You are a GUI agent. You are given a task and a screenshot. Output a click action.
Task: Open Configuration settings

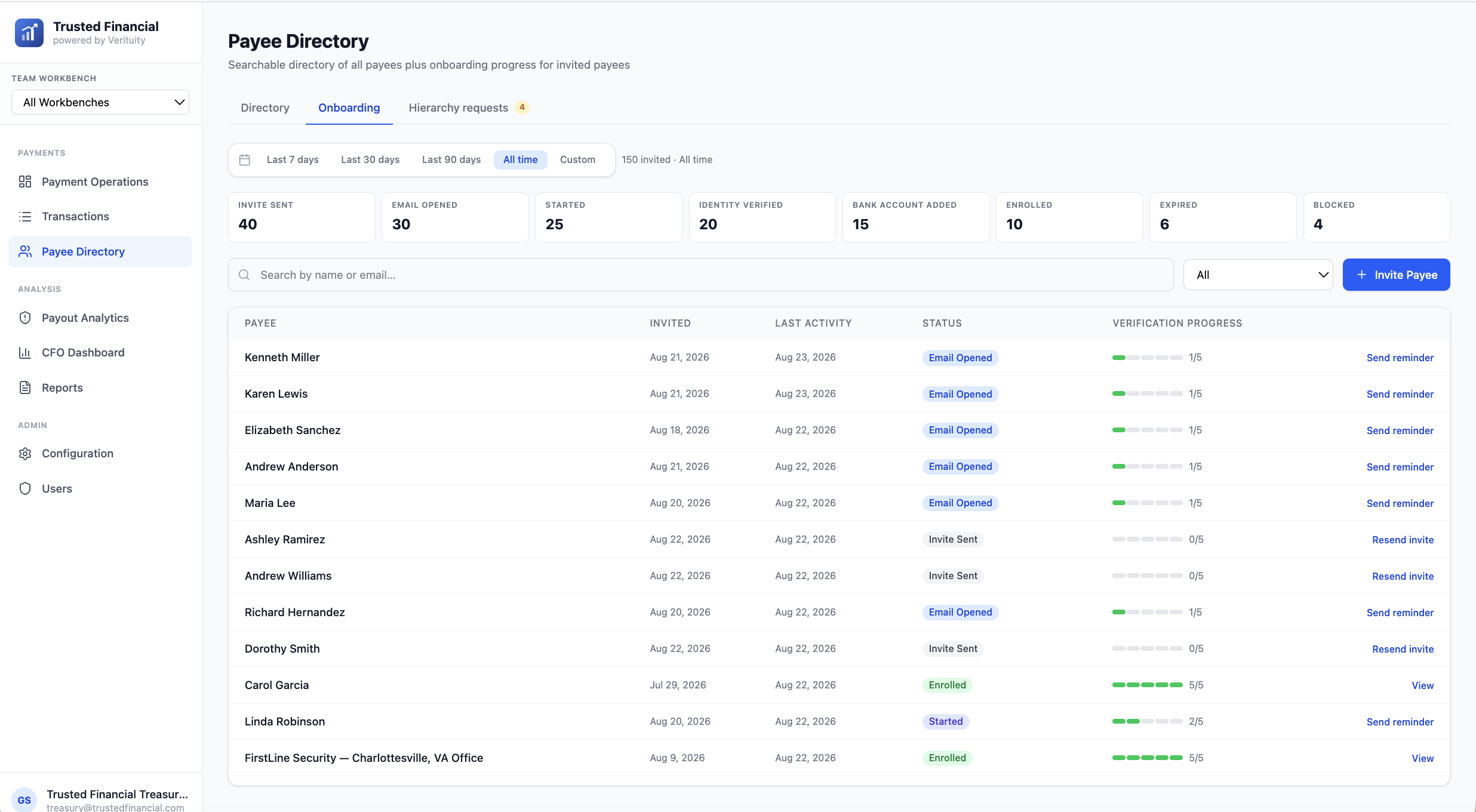100,453
